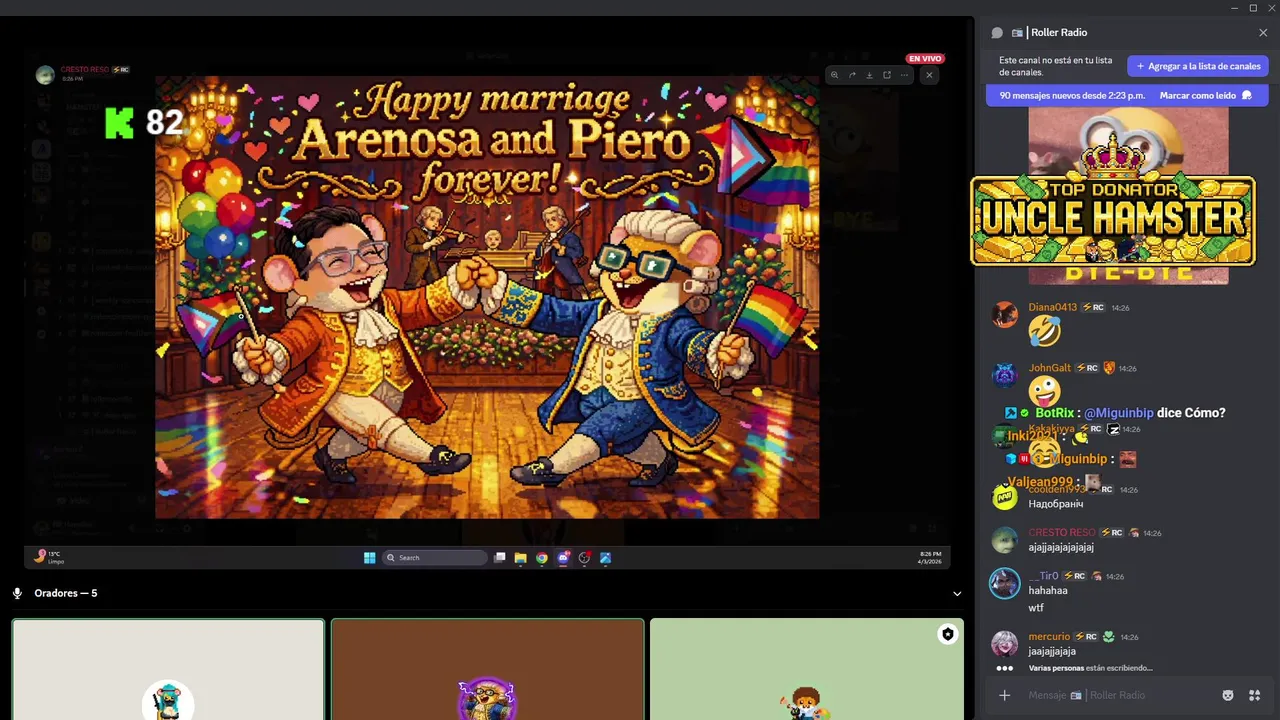
Task: Click the streamed taskbar Search box
Action: click(436, 558)
